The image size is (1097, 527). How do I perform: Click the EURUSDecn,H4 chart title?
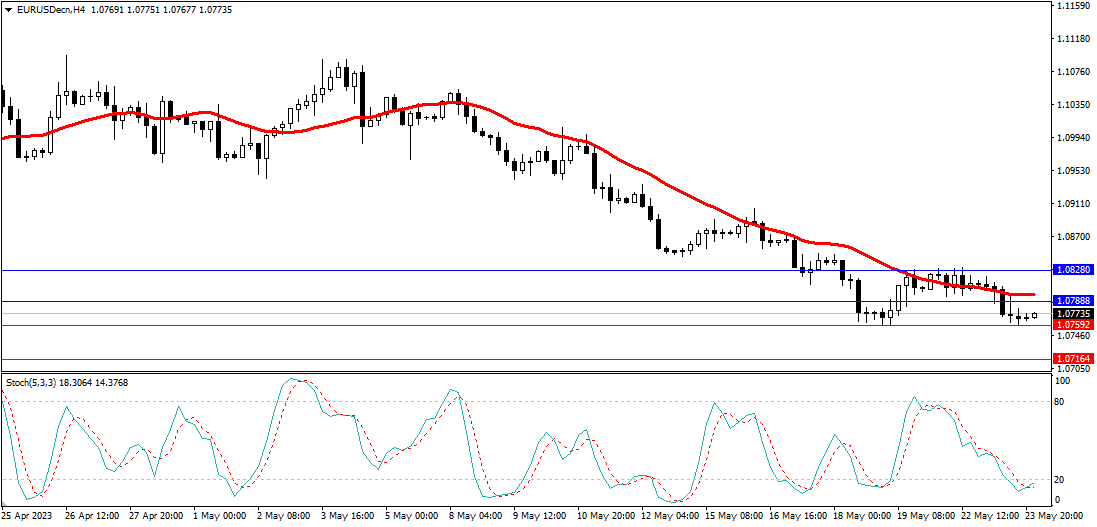[49, 10]
